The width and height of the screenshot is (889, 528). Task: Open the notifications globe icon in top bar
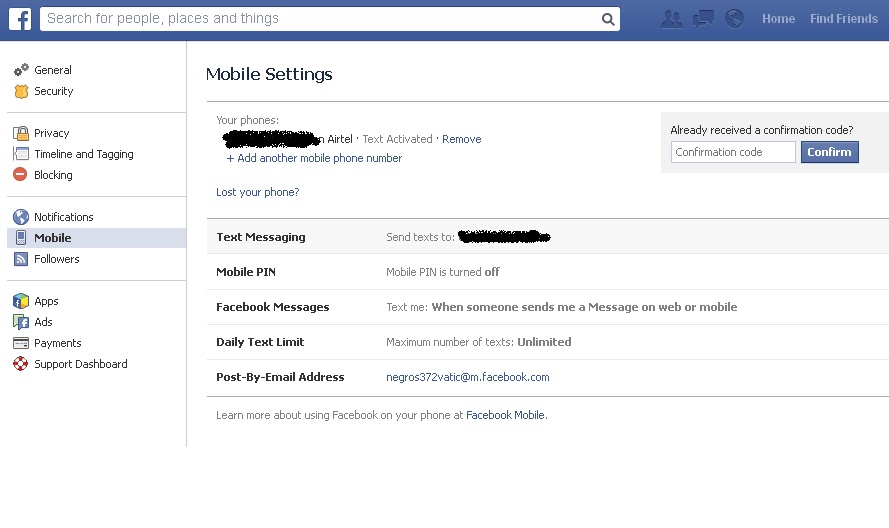734,19
